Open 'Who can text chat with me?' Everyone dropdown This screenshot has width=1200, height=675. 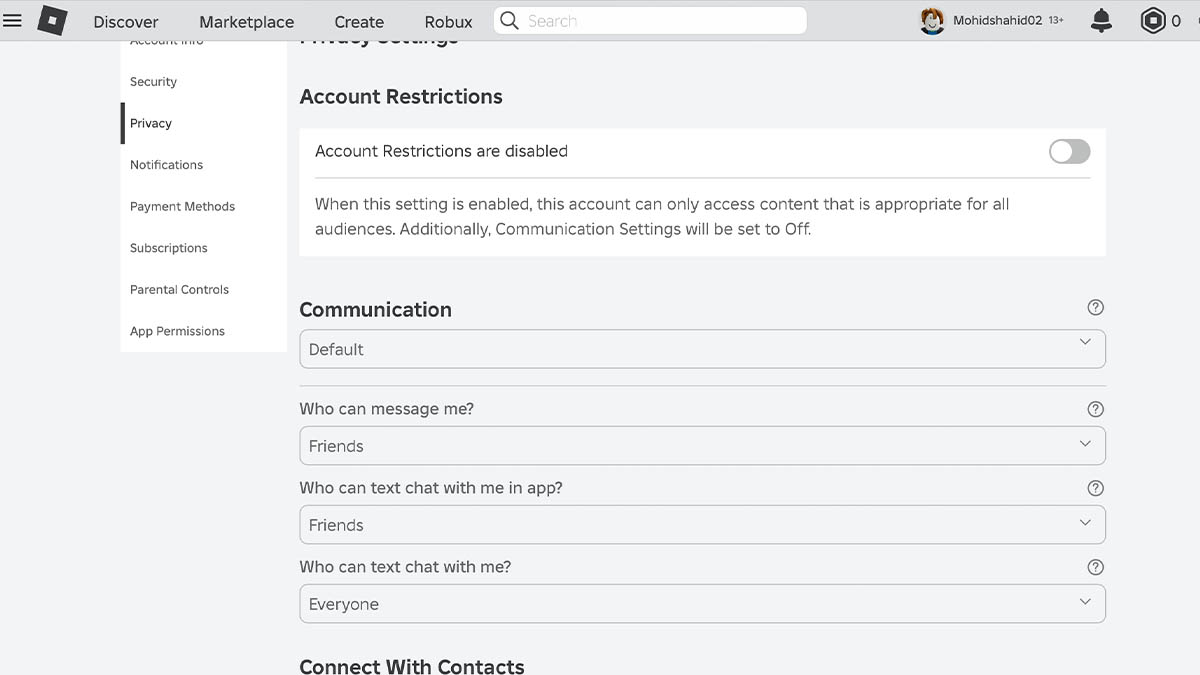coord(702,604)
